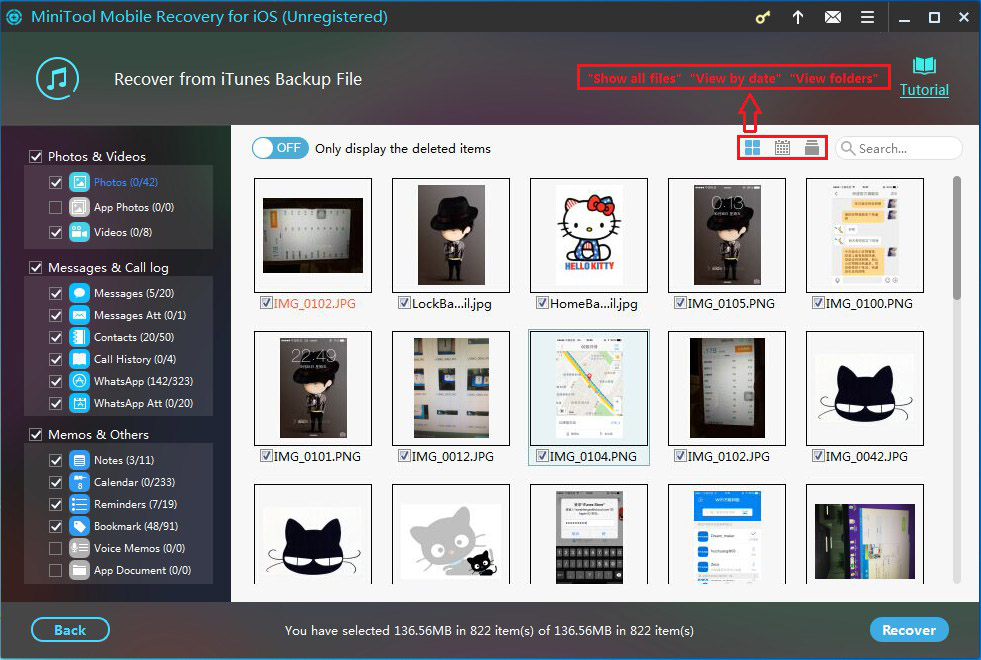Click the Call History phone icon
Viewport: 981px width, 660px height.
pyautogui.click(x=79, y=359)
